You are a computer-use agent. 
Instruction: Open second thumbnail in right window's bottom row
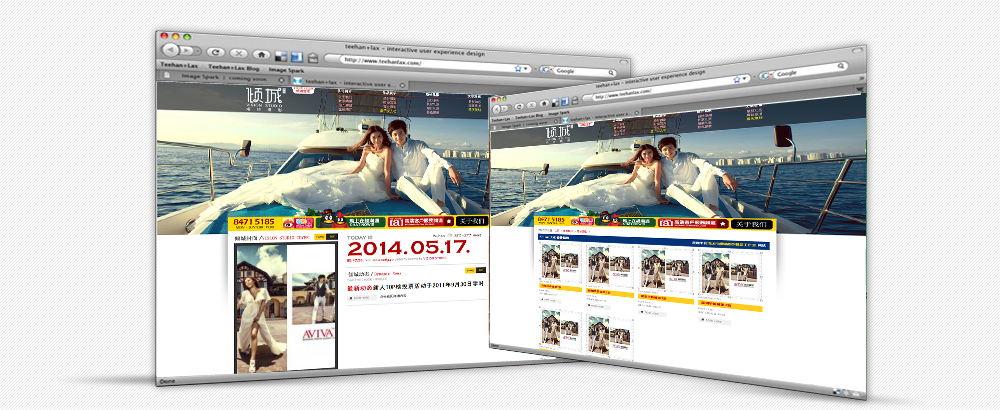click(610, 335)
